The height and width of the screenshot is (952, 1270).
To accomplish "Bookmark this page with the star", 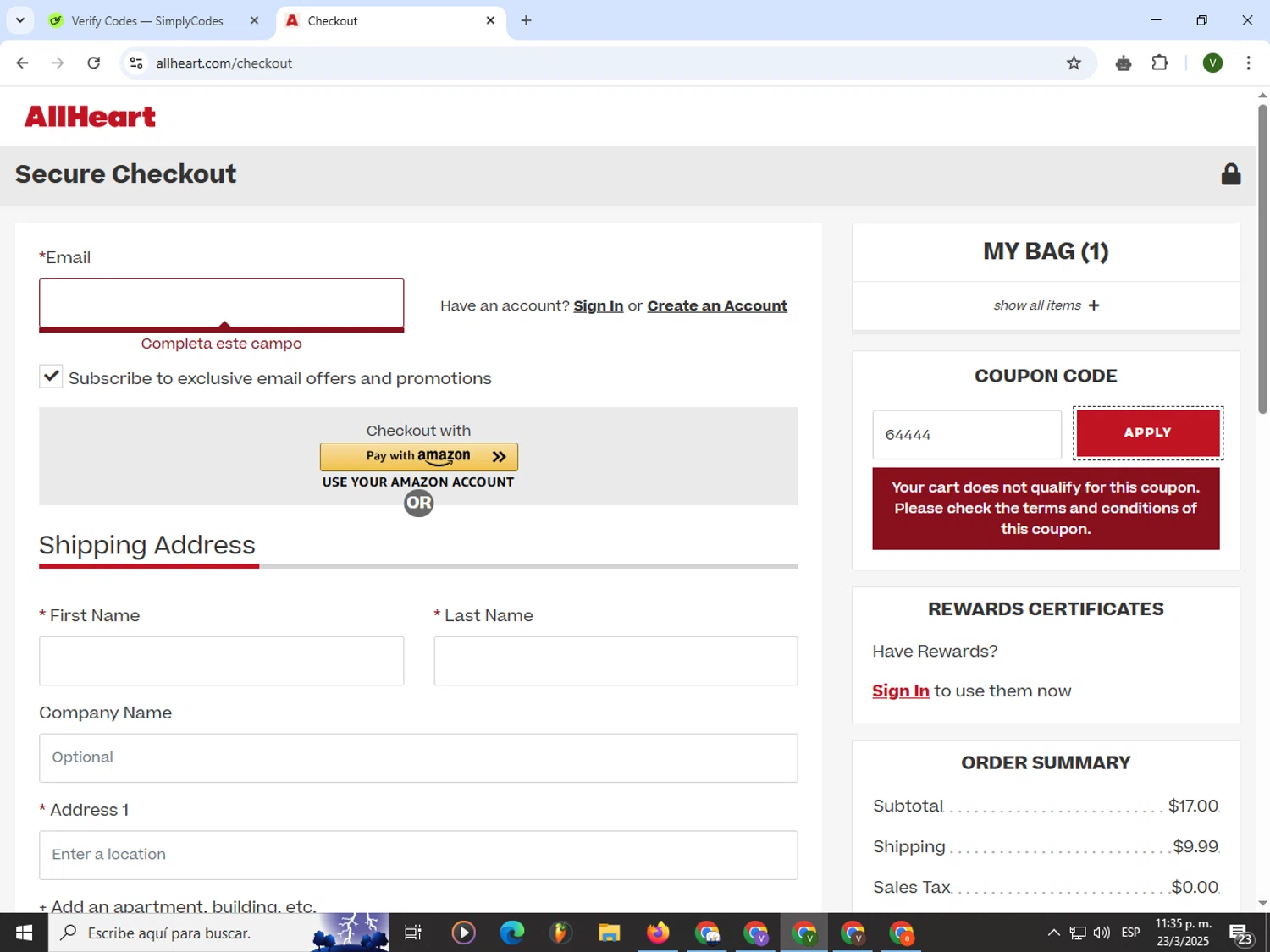I will 1074,63.
